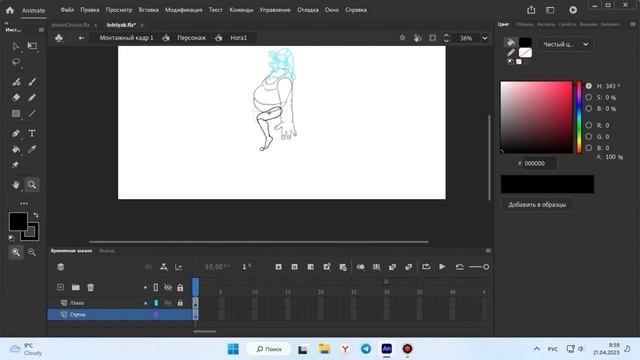Swap stroke and fill colors arrow
Image resolution: width=640 pixels, height=360 pixels.
click(36, 215)
